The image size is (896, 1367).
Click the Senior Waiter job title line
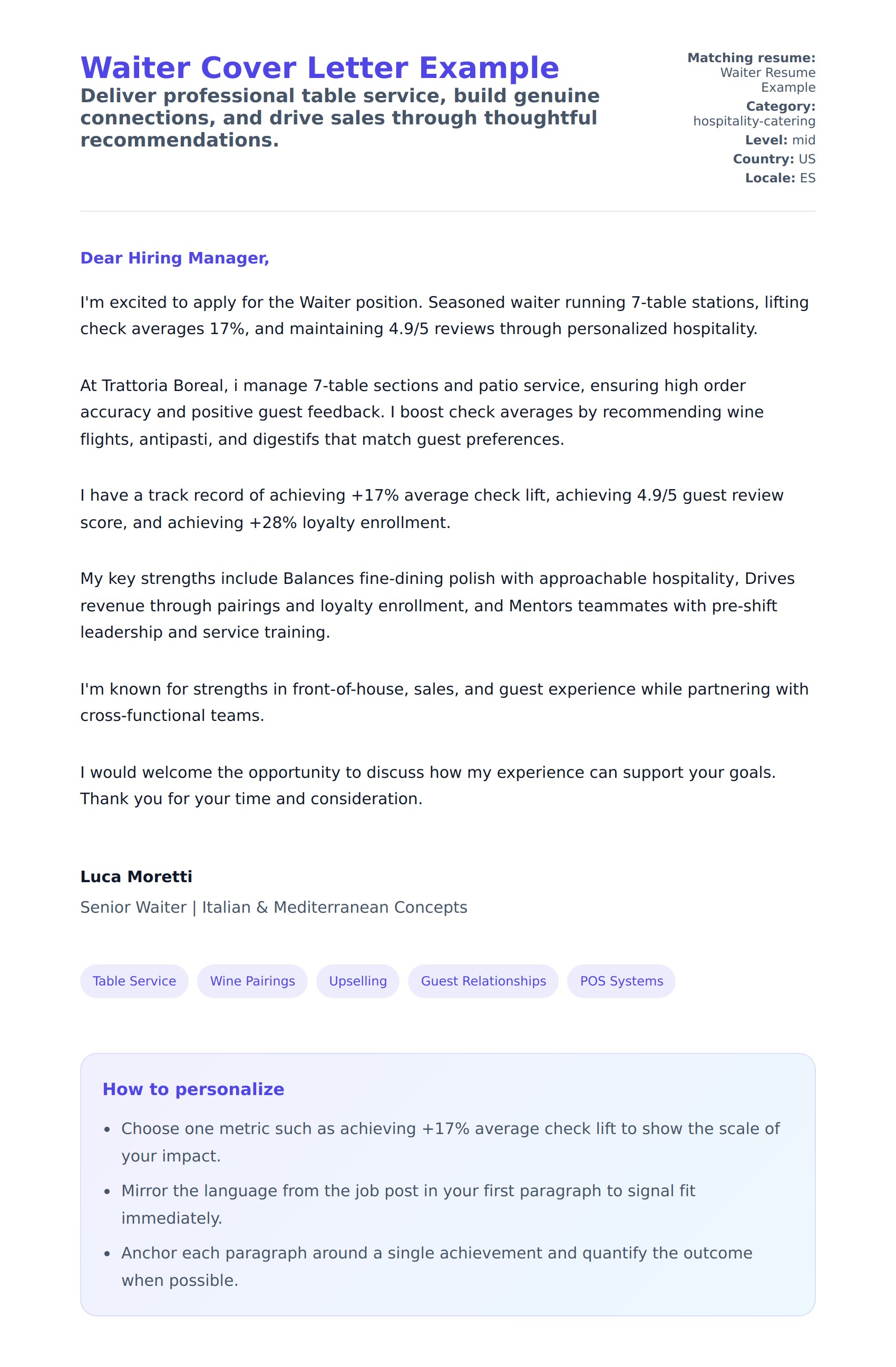(x=274, y=907)
